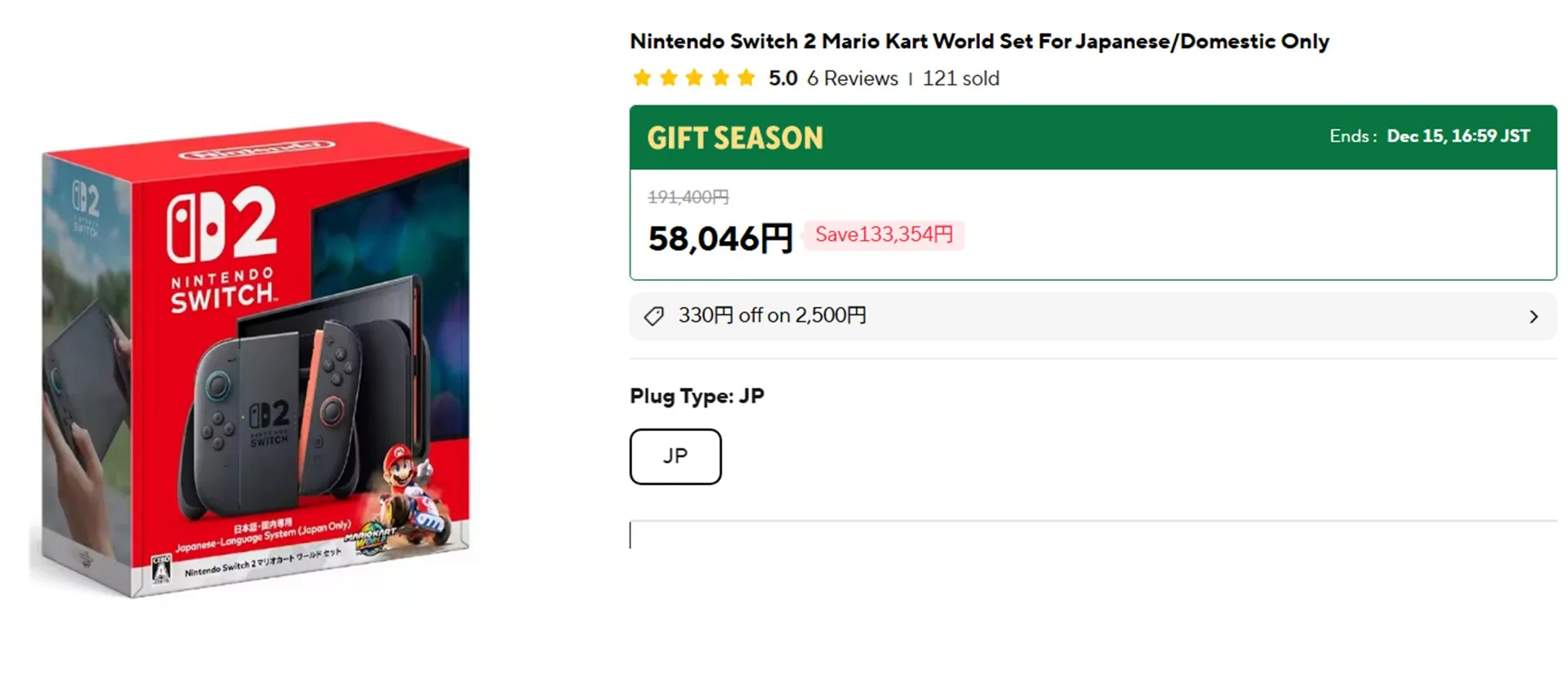Image resolution: width=1568 pixels, height=699 pixels.
Task: Click the first yellow rating star
Action: (x=642, y=78)
